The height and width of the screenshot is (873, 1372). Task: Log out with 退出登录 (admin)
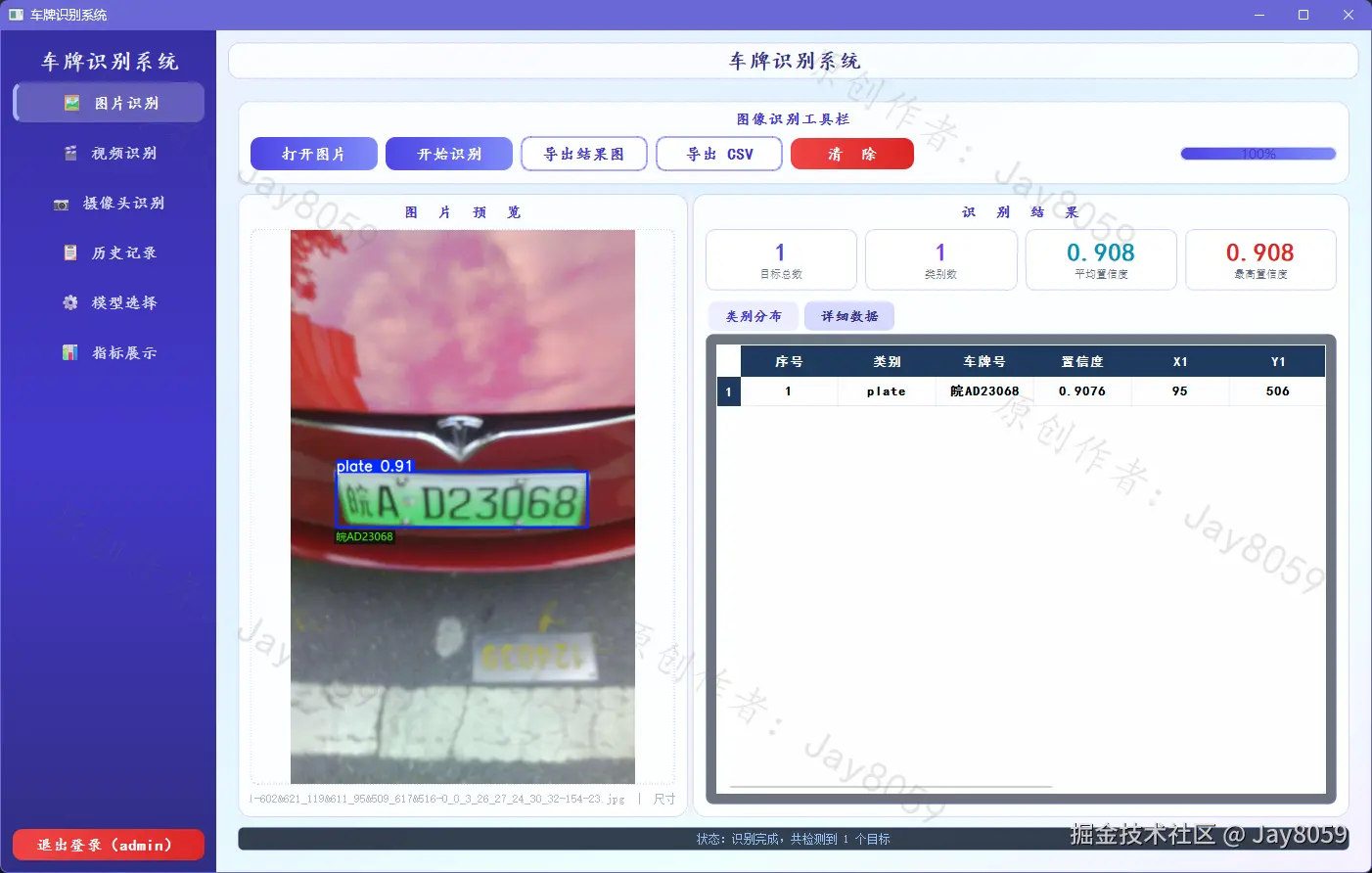(x=109, y=845)
